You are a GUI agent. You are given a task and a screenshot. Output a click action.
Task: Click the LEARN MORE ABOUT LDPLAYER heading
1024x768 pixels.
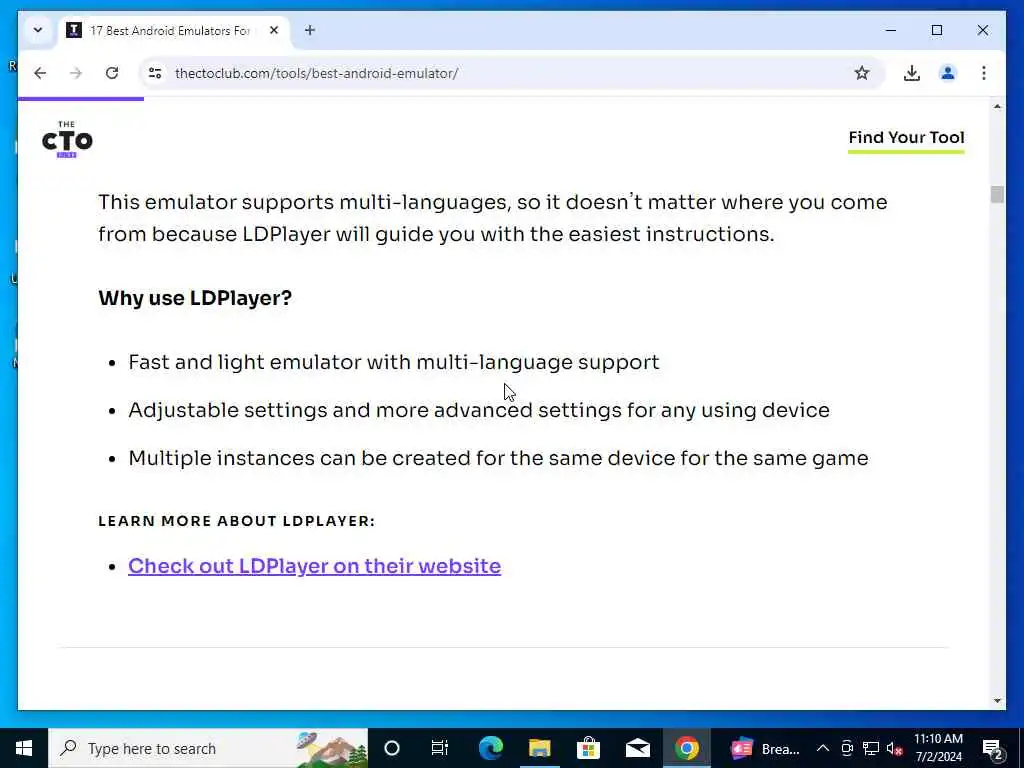[236, 521]
